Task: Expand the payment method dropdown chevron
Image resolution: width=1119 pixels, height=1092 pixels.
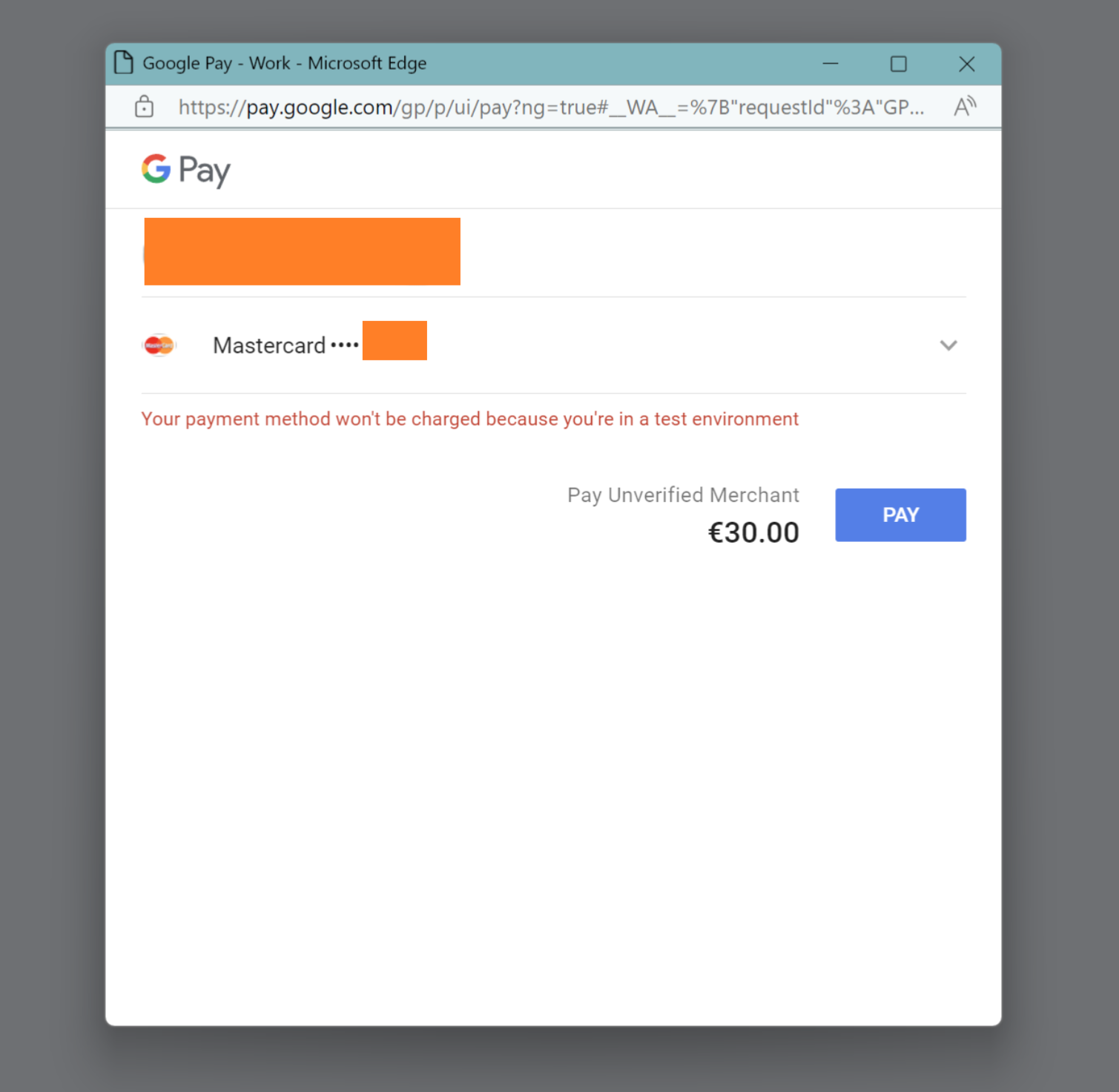Action: point(948,345)
